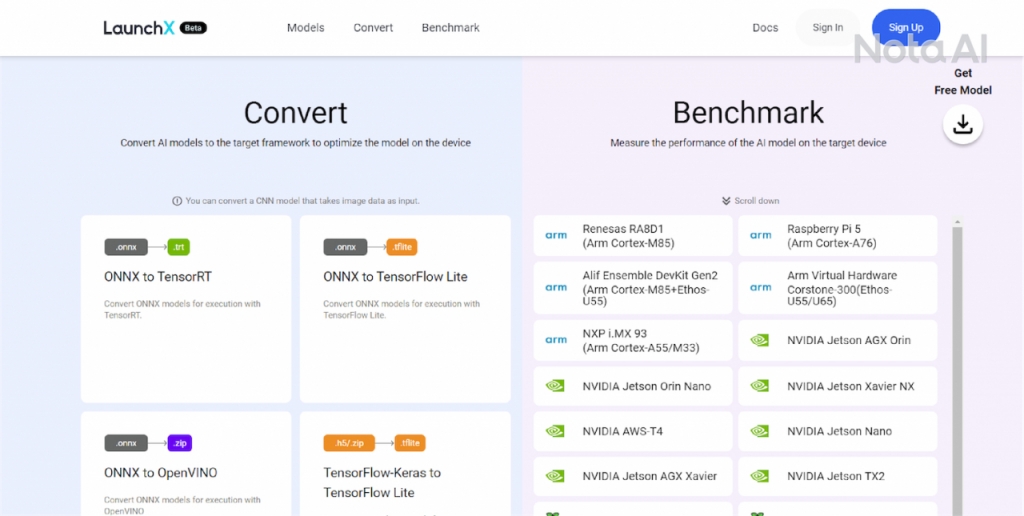Click the purple .zip format badge
The image size is (1024, 516).
(x=180, y=443)
